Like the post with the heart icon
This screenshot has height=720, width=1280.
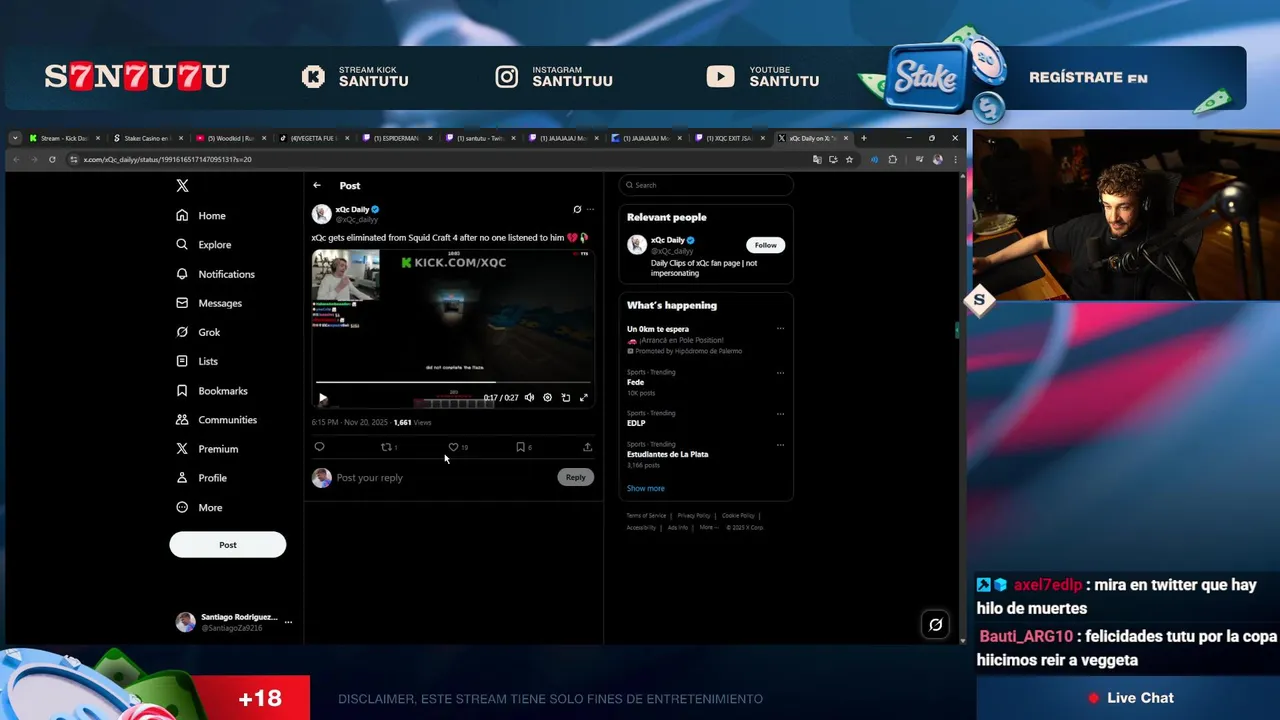point(453,447)
